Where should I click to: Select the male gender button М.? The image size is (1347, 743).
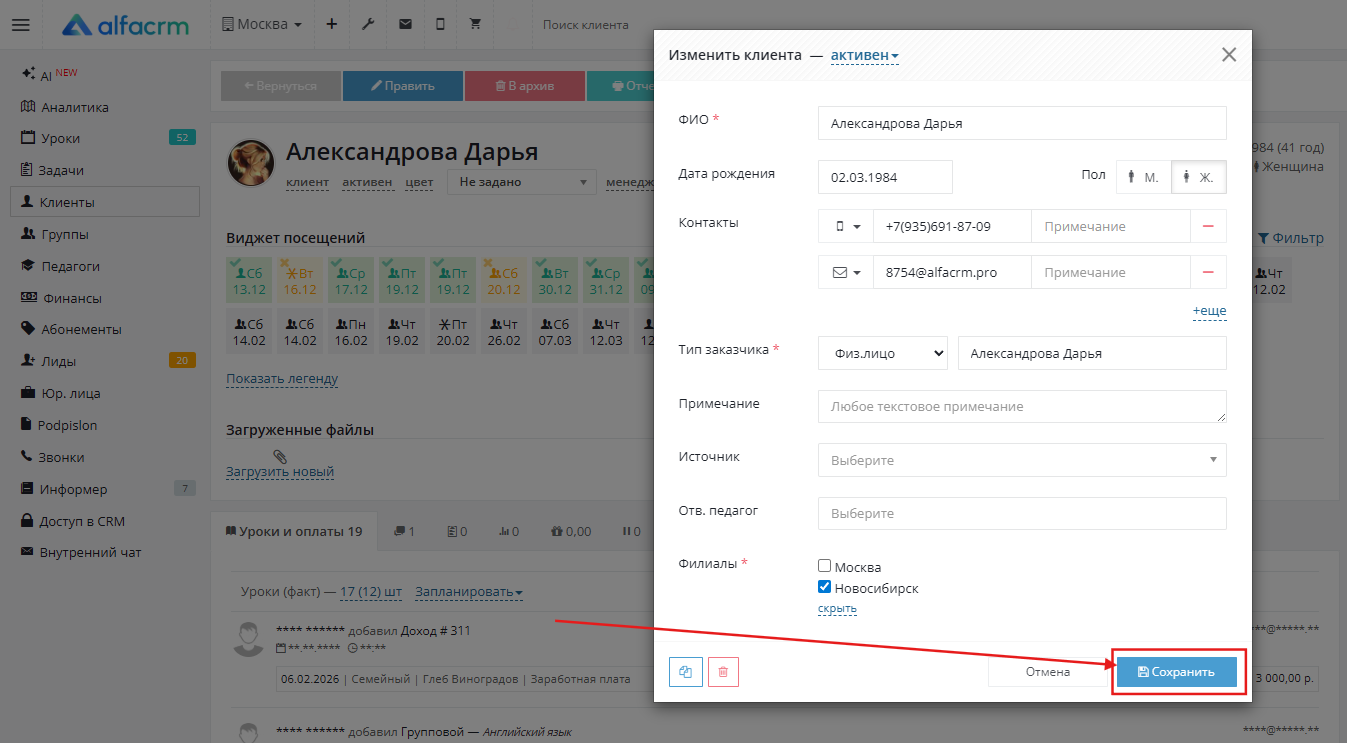1143,177
